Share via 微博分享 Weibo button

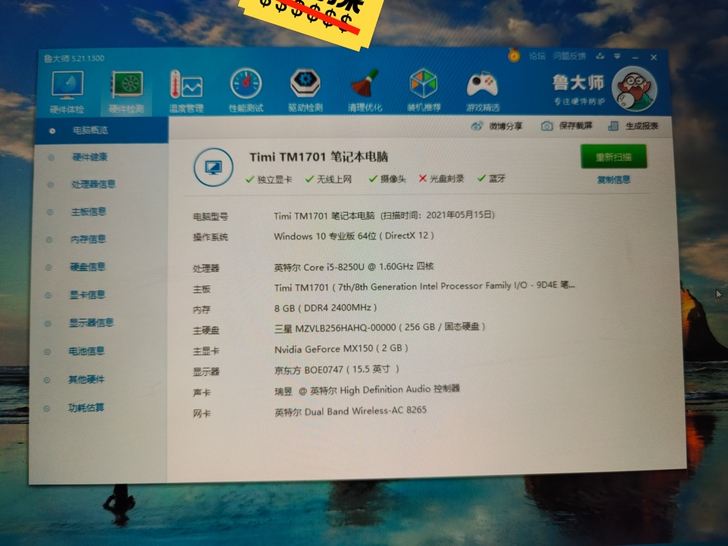coord(496,126)
